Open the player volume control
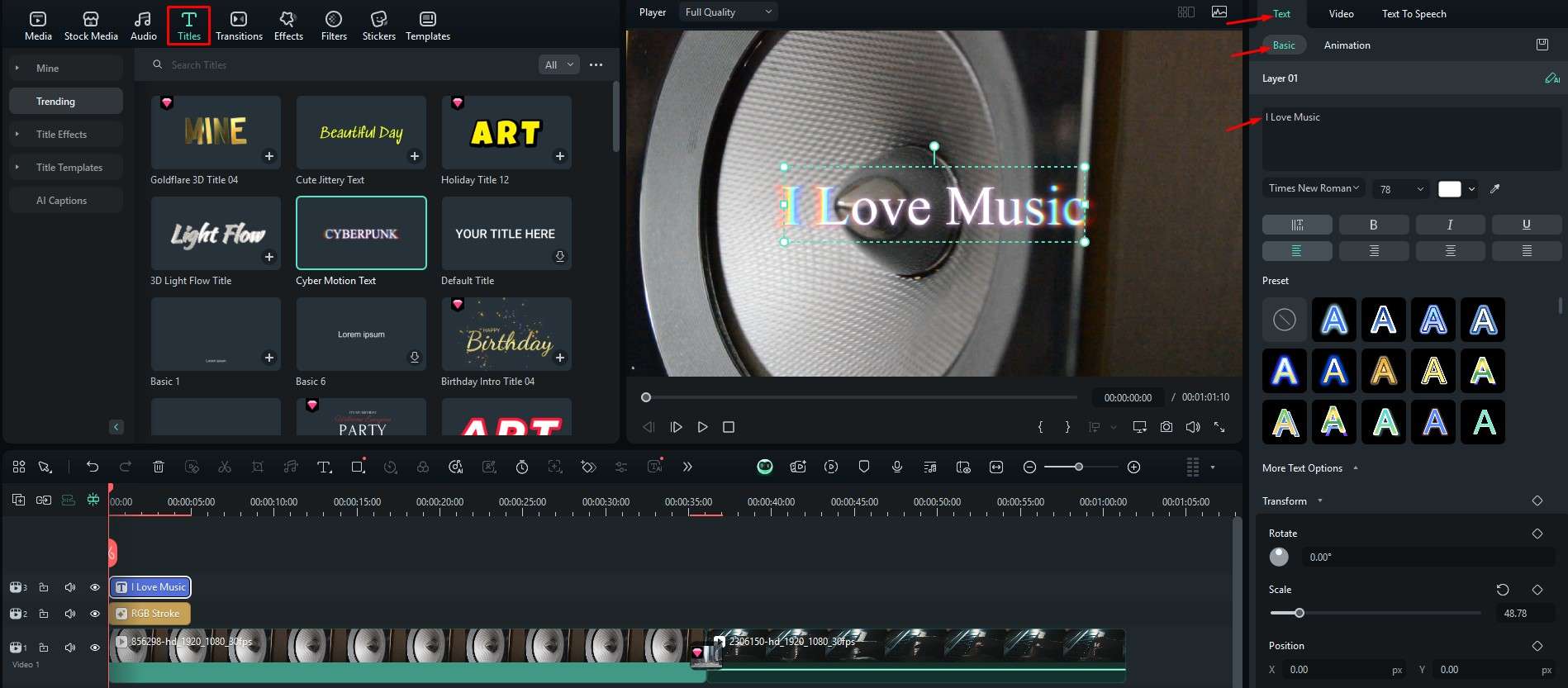The width and height of the screenshot is (1568, 688). coord(1193,427)
